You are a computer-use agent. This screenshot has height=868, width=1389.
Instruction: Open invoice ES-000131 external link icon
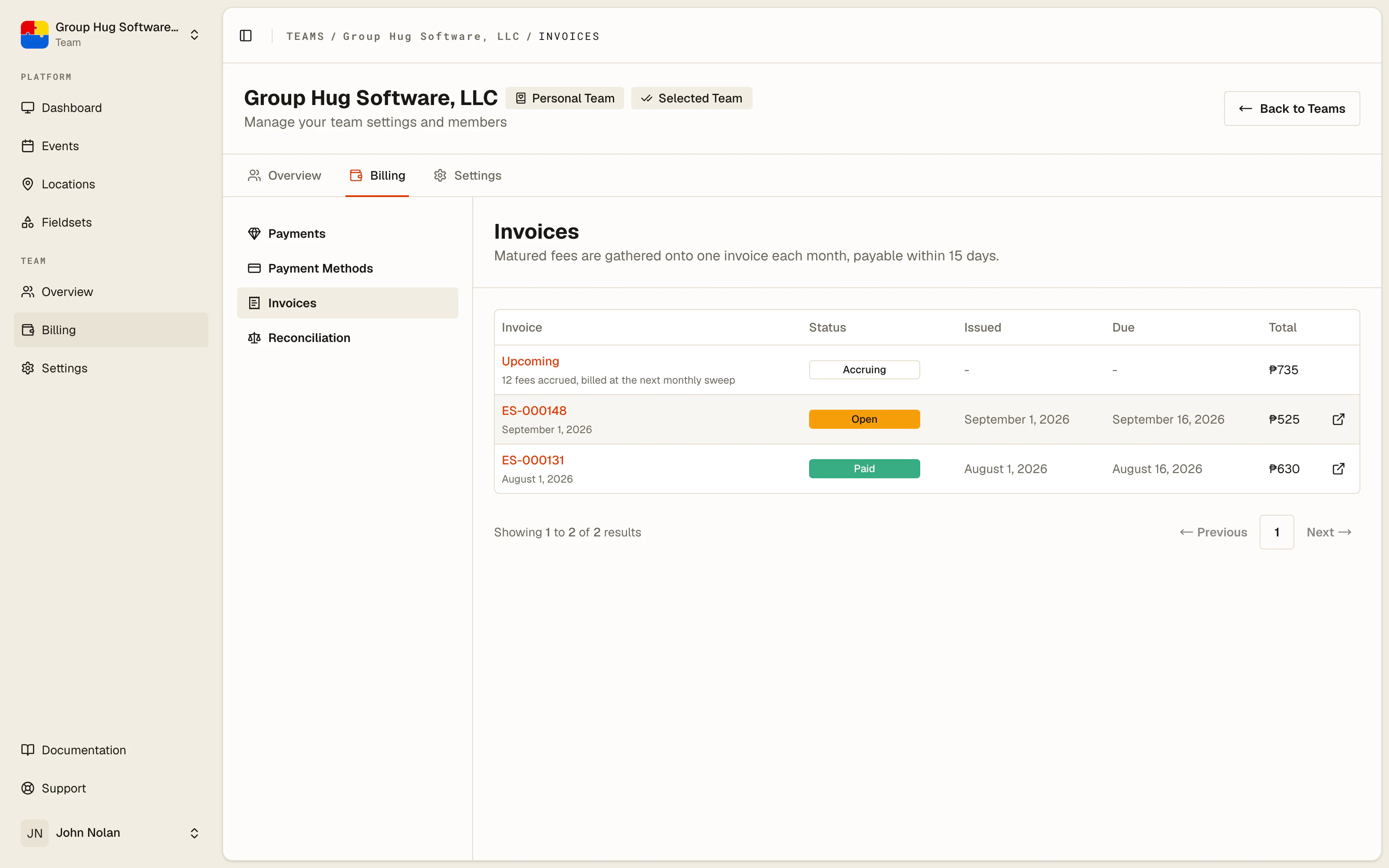(x=1338, y=468)
